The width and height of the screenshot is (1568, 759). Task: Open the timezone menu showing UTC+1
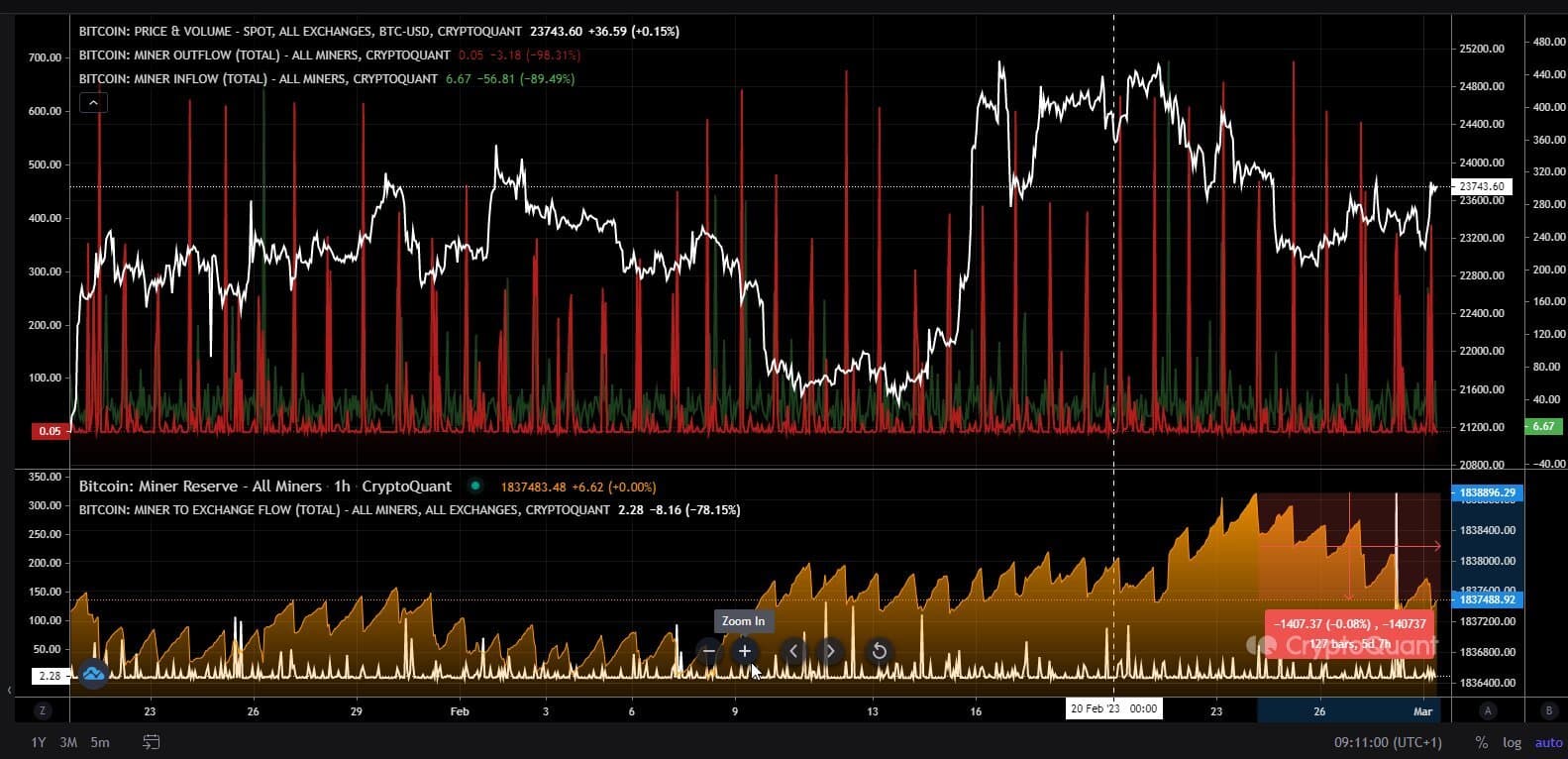pos(1388,742)
